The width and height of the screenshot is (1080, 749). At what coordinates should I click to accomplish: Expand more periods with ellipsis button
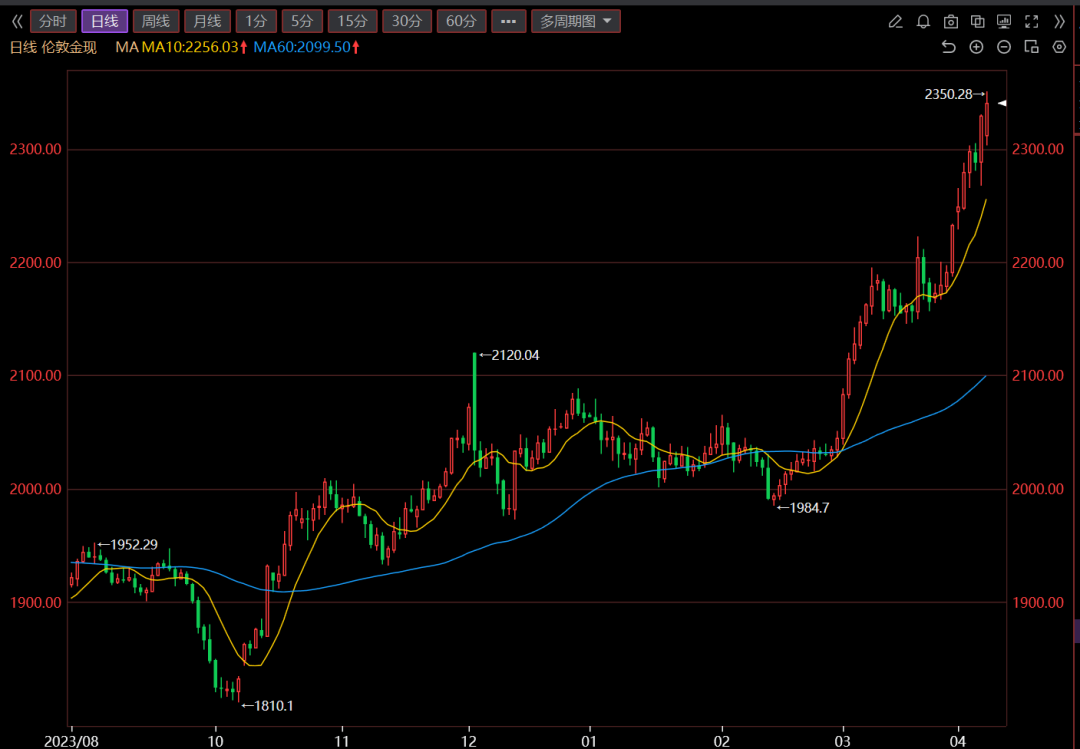509,21
